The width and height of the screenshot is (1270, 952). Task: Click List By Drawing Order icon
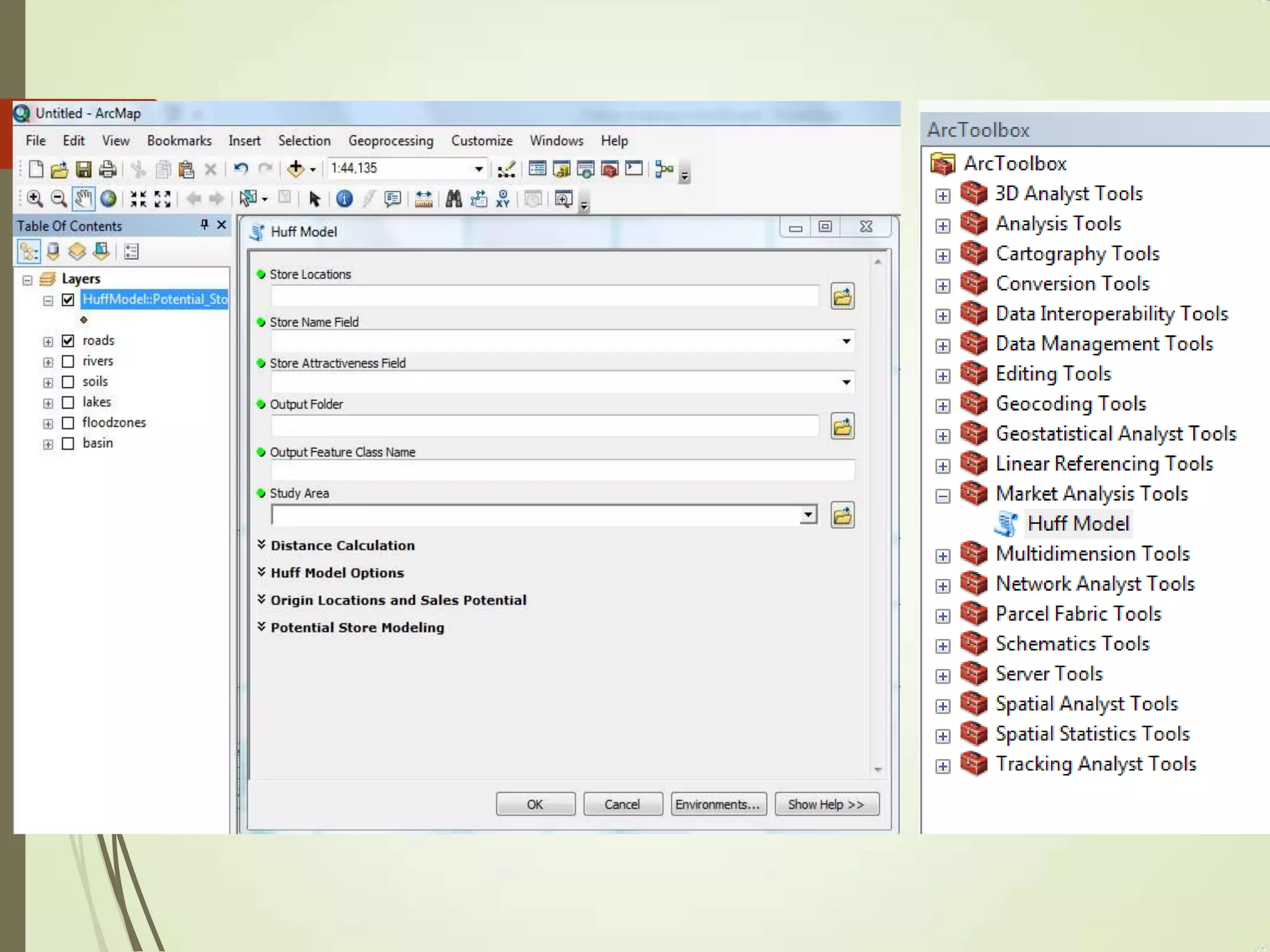point(29,252)
